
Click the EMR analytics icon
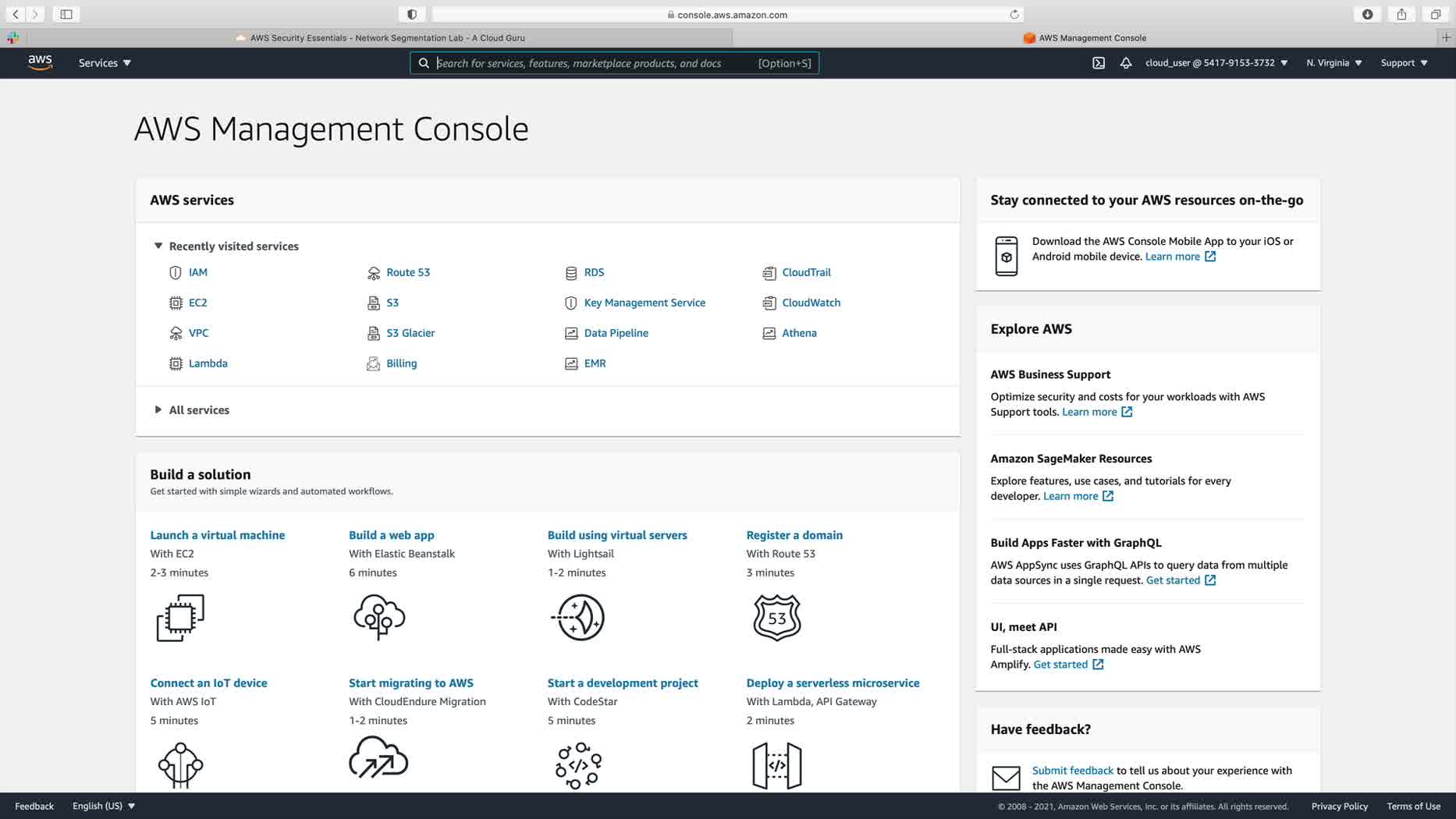point(571,363)
